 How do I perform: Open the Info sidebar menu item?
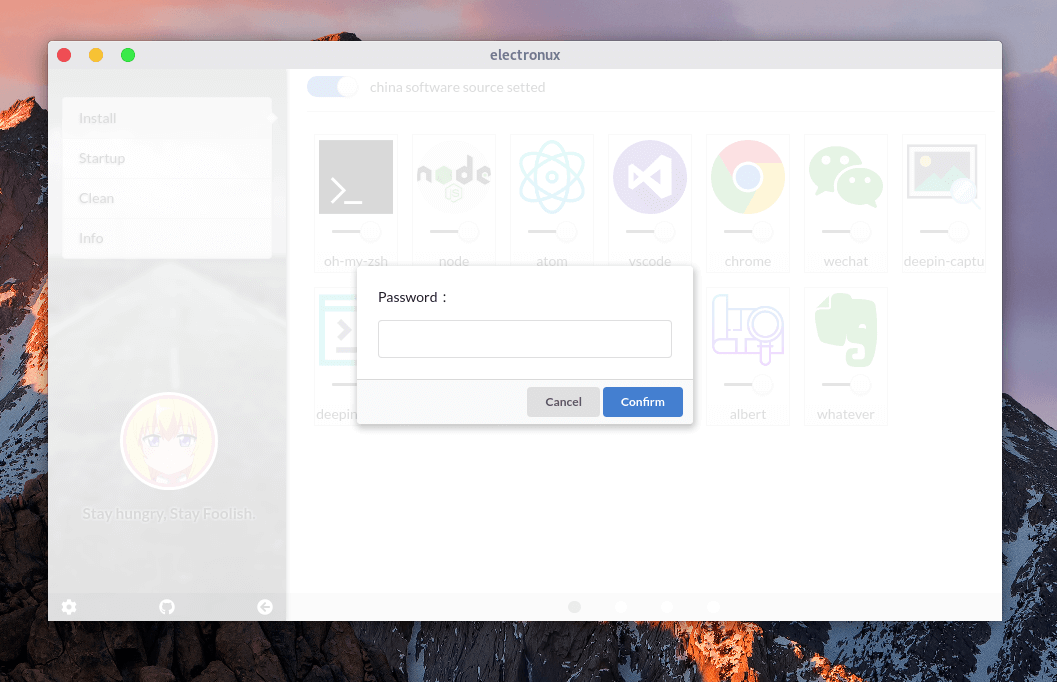[166, 238]
